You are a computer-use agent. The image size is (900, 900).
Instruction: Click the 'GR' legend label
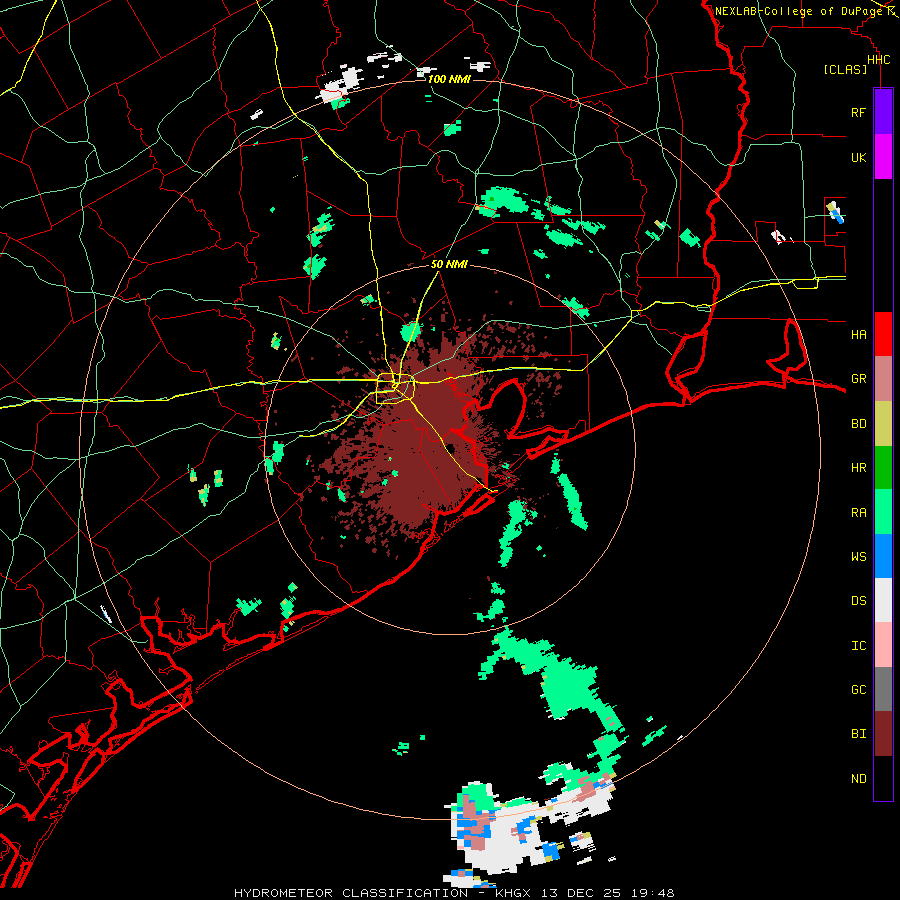click(858, 379)
